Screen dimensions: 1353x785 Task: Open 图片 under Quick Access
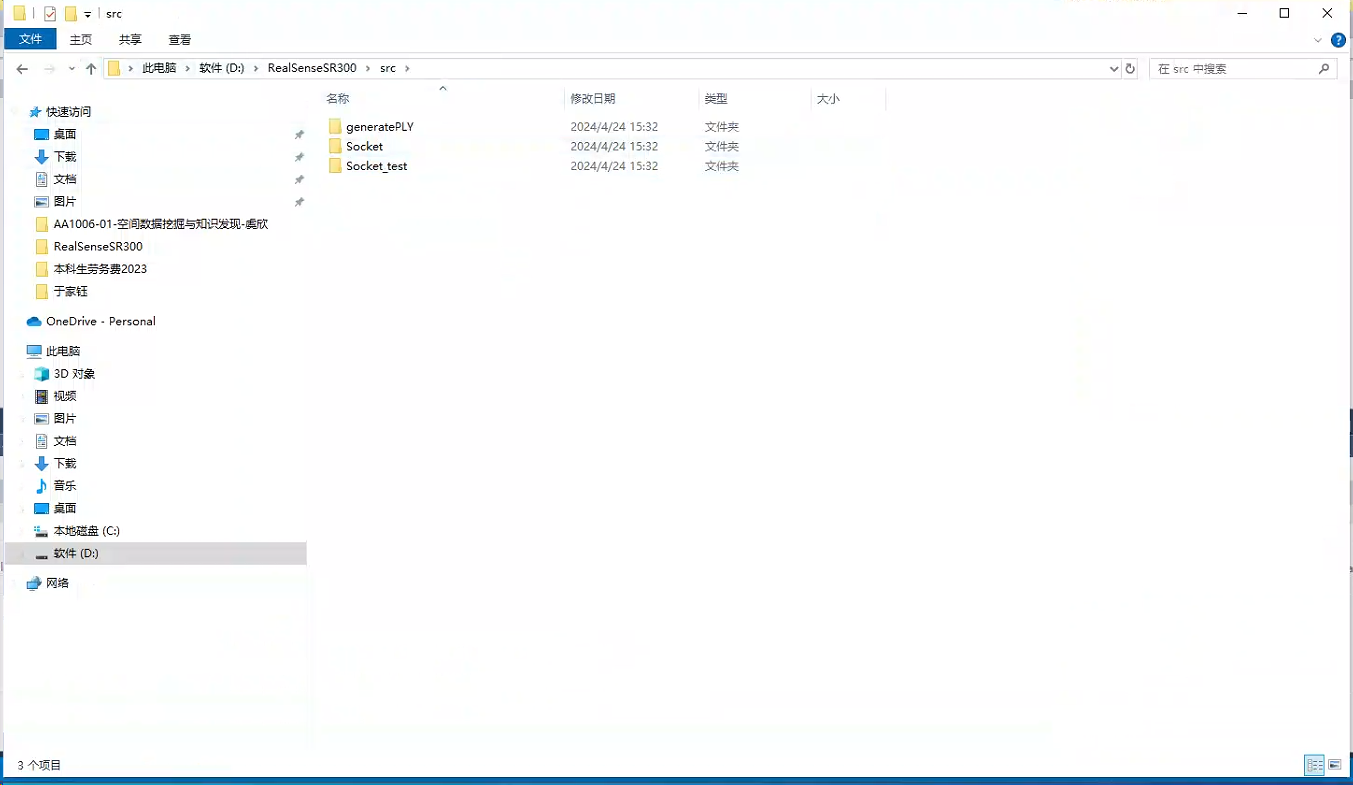point(65,202)
